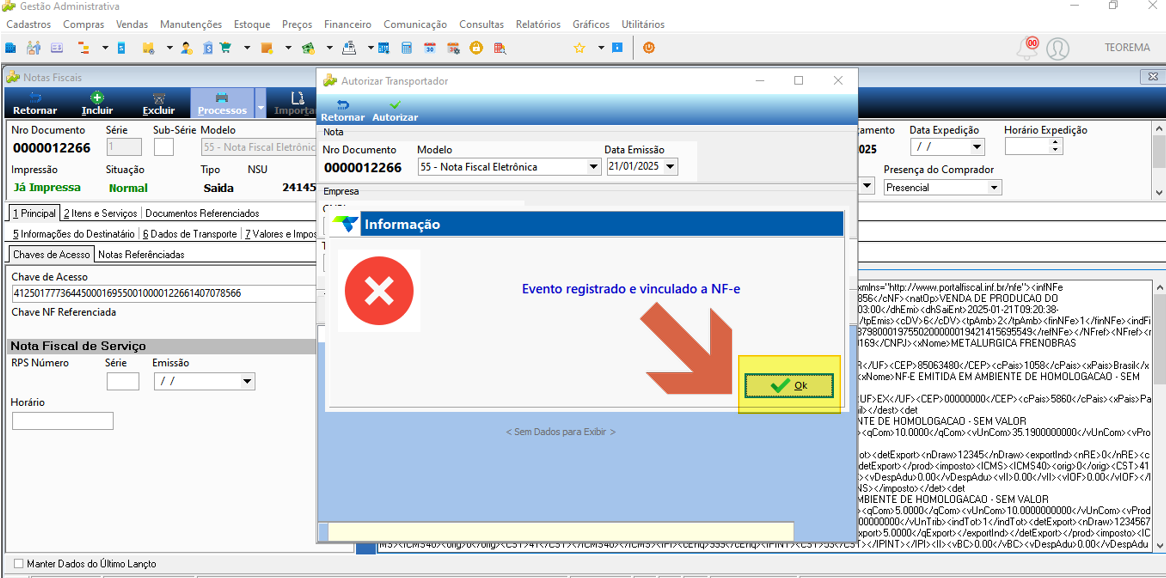Click the Sub-Série input field
The height and width of the screenshot is (578, 1166).
coord(163,147)
